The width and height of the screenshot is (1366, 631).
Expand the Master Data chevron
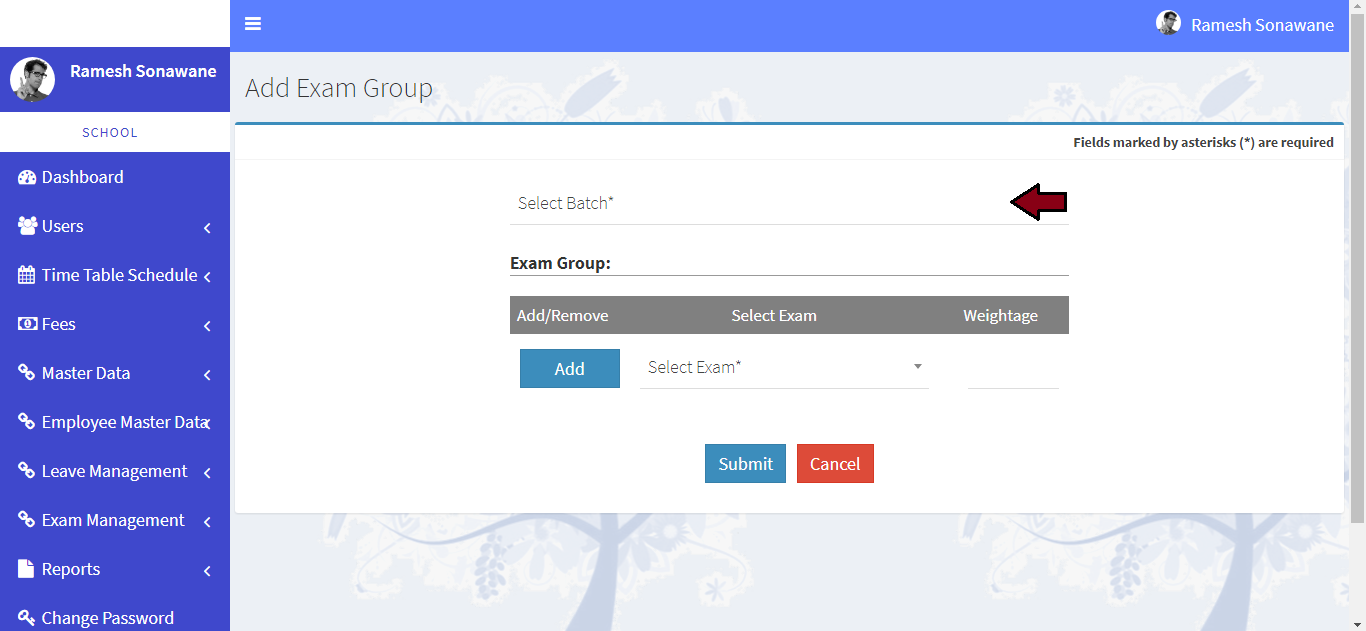pos(207,375)
